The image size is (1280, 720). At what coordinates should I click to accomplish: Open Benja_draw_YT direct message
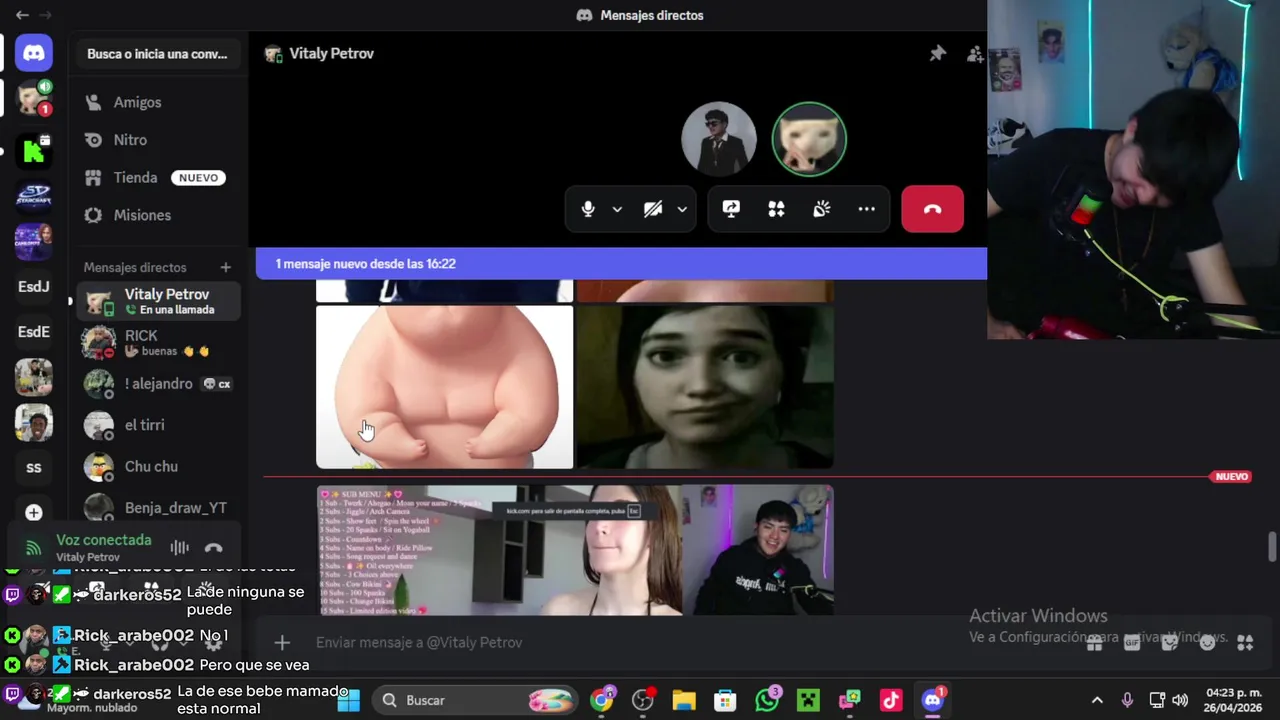[158, 507]
